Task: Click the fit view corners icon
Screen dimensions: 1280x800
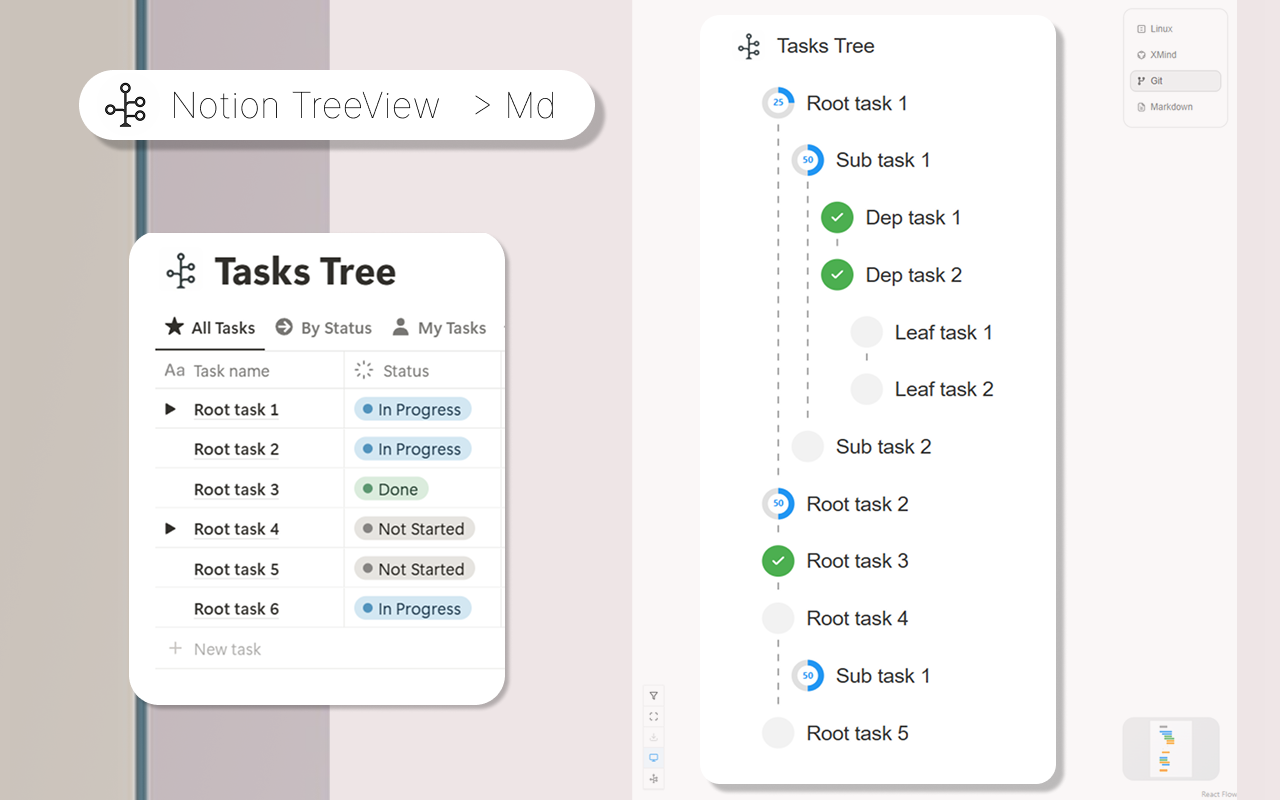Action: tap(653, 717)
